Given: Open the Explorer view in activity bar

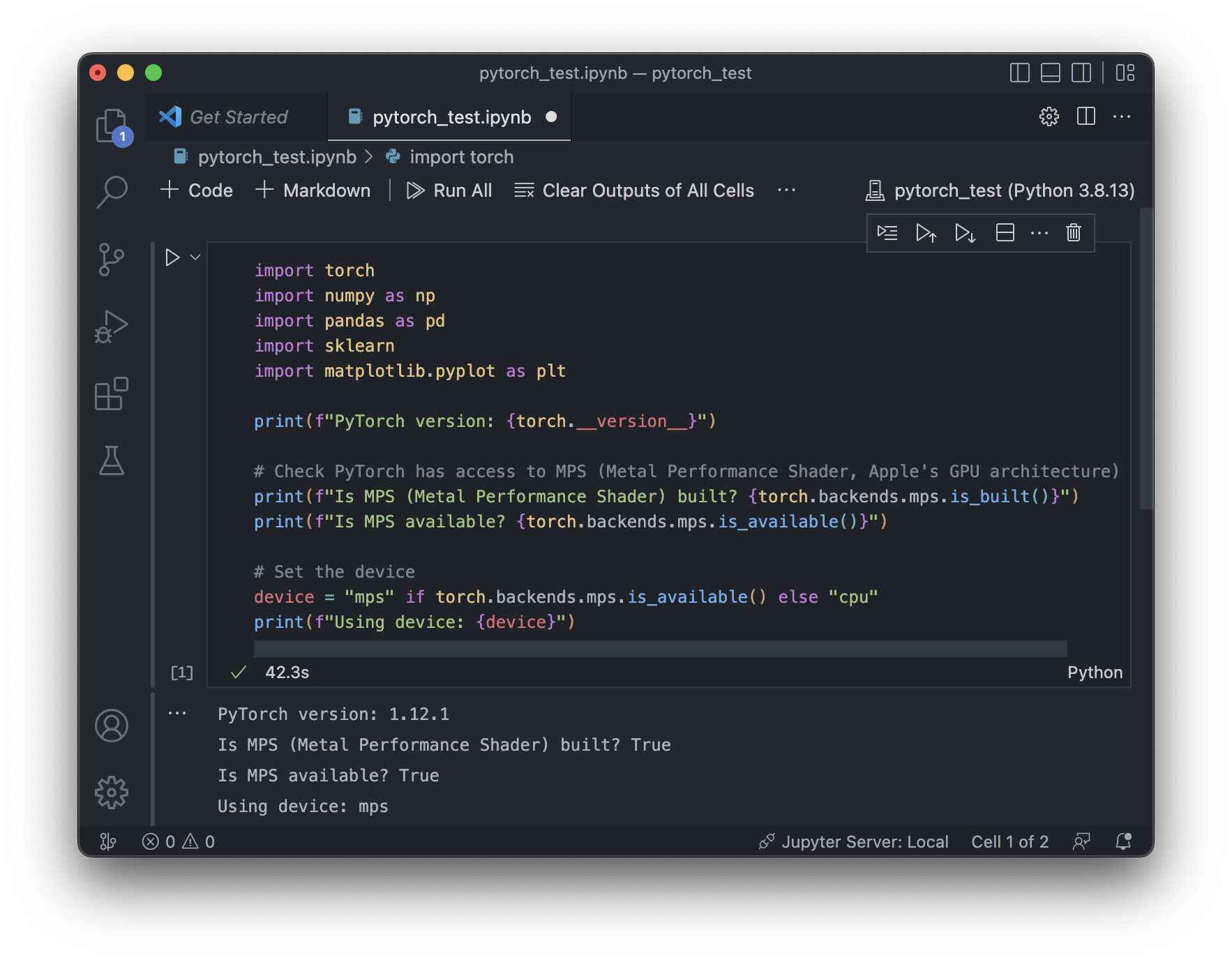Looking at the screenshot, I should click(112, 126).
